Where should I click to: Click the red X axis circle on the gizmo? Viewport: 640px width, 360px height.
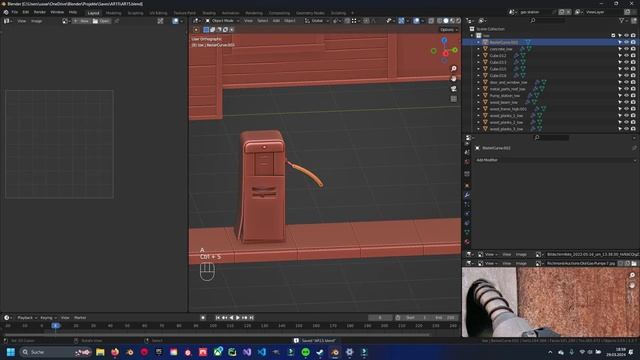445,53
